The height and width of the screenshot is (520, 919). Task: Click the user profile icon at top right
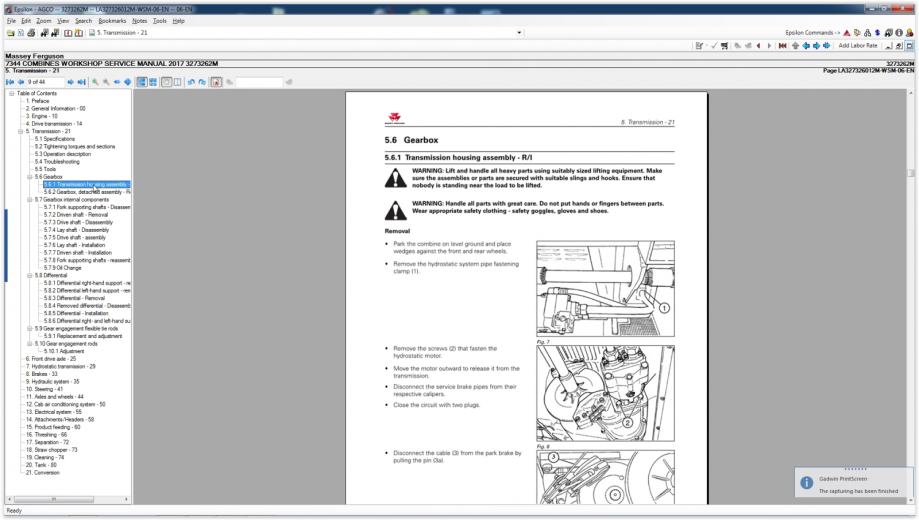coord(909,33)
